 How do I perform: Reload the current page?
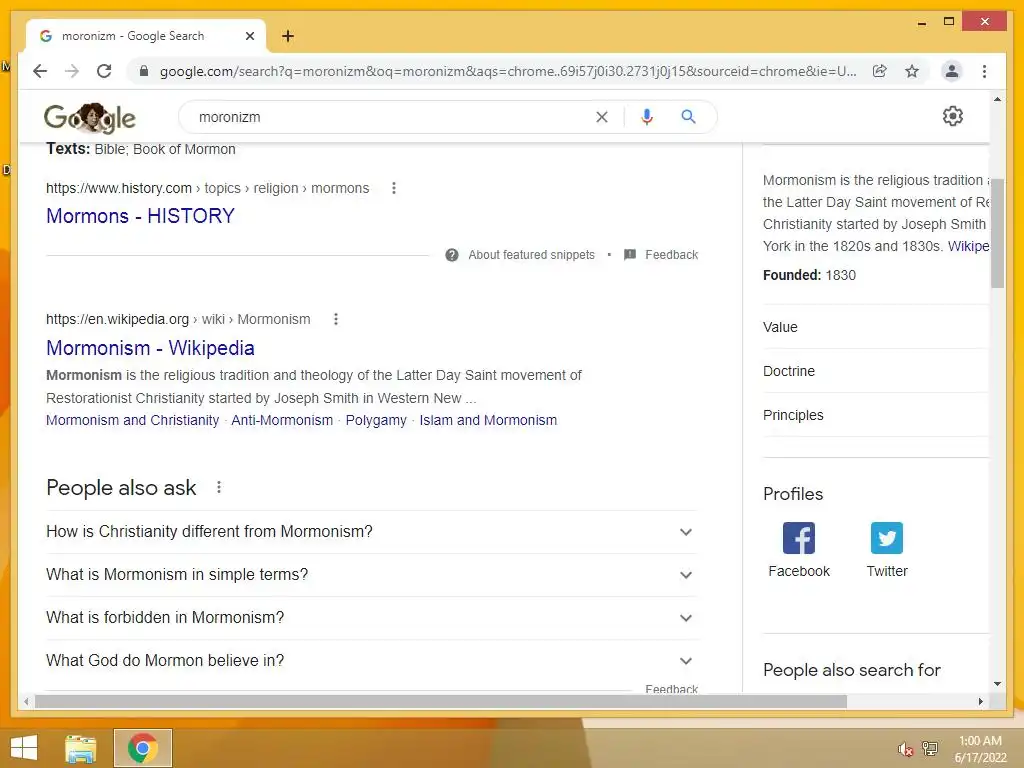click(x=104, y=71)
